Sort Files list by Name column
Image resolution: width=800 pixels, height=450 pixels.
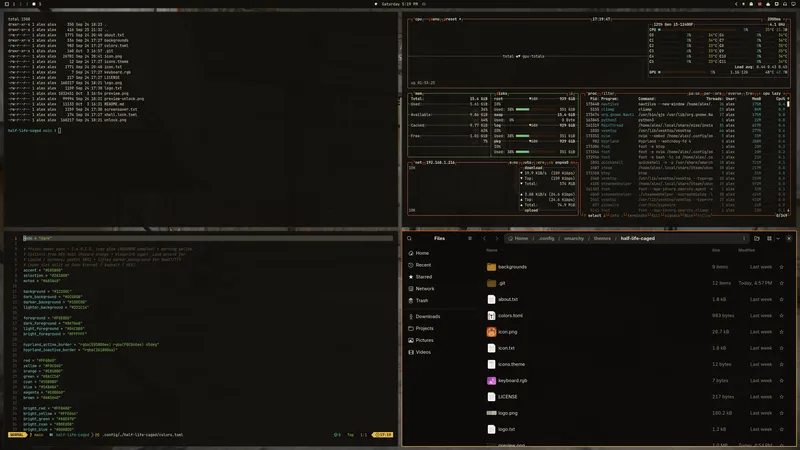(492, 251)
